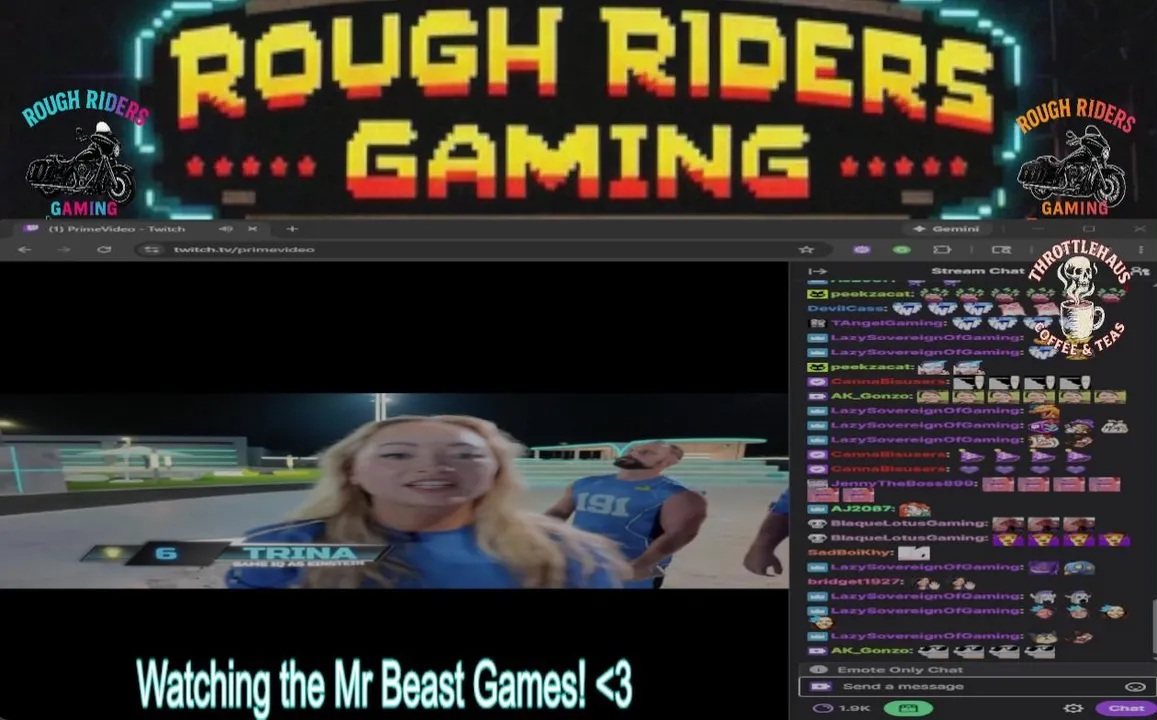Open the emote picker smiley icon

pyautogui.click(x=1135, y=686)
